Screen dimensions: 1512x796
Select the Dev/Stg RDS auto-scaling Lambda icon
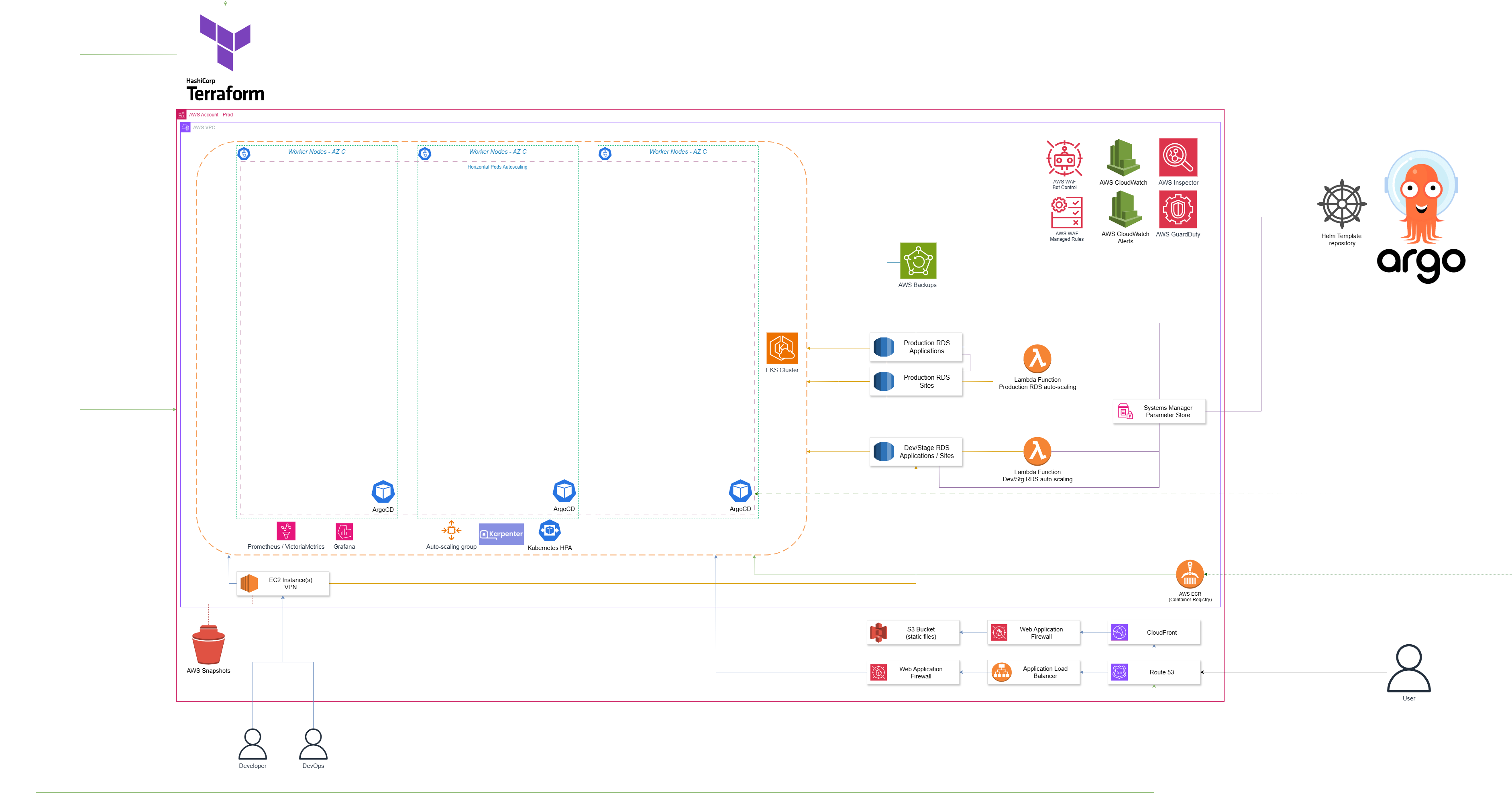click(1037, 452)
